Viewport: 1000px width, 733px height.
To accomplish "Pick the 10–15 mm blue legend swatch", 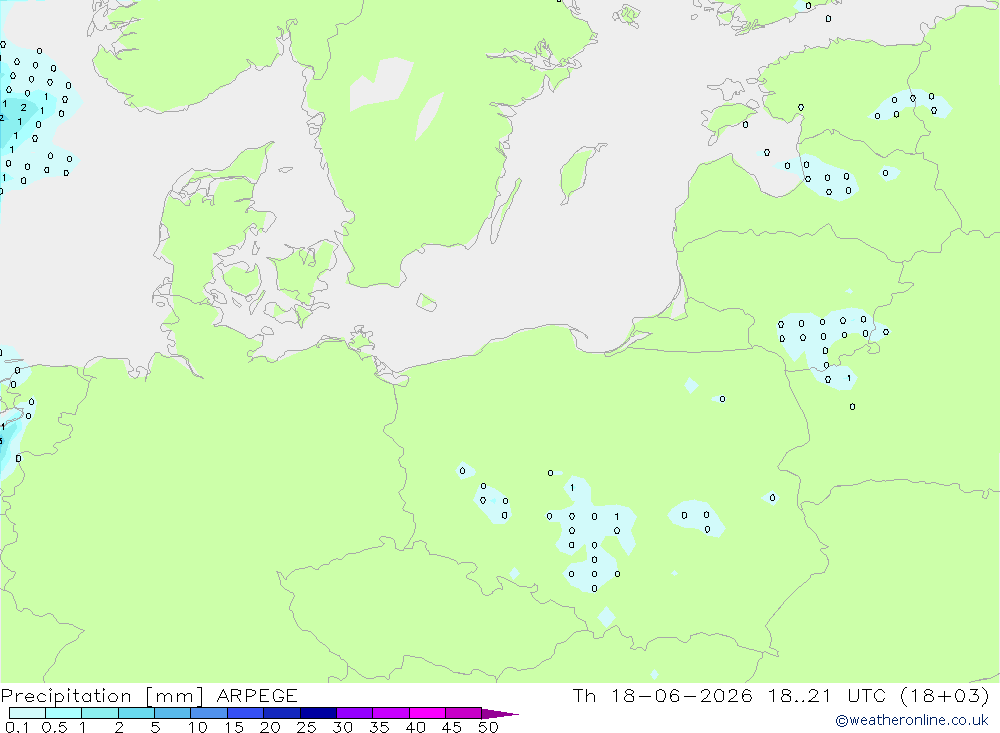I will [x=209, y=713].
